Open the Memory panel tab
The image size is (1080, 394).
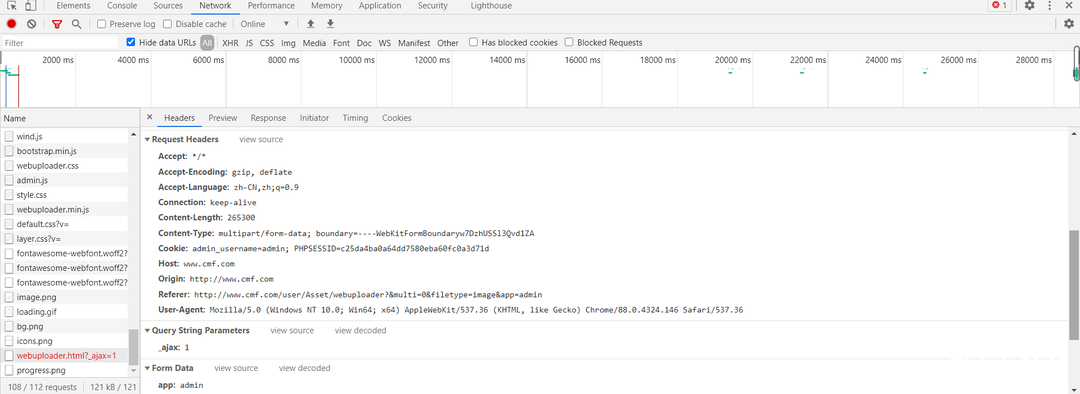point(326,6)
